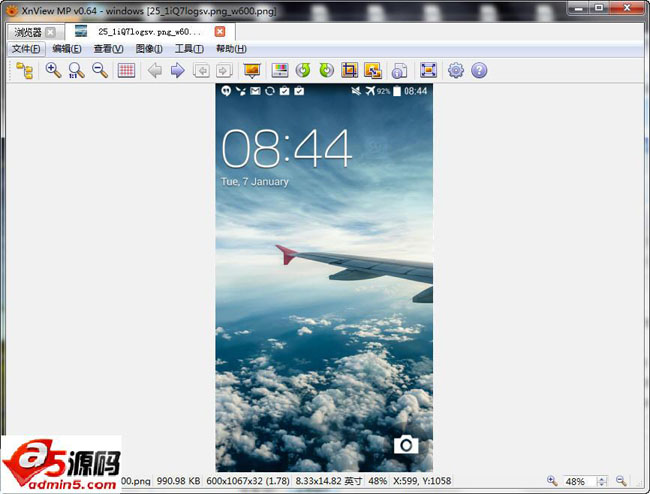Start the slideshow presentation icon
Viewport: 650px width, 494px height.
click(x=252, y=70)
